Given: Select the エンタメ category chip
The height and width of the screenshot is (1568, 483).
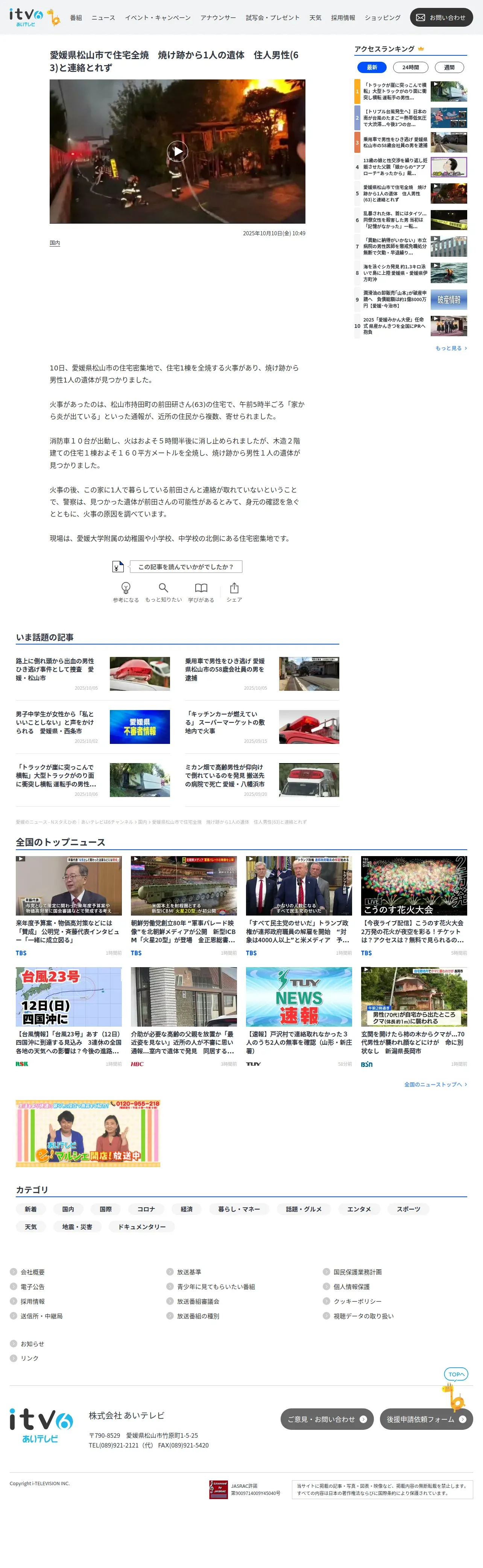Looking at the screenshot, I should (x=359, y=1209).
